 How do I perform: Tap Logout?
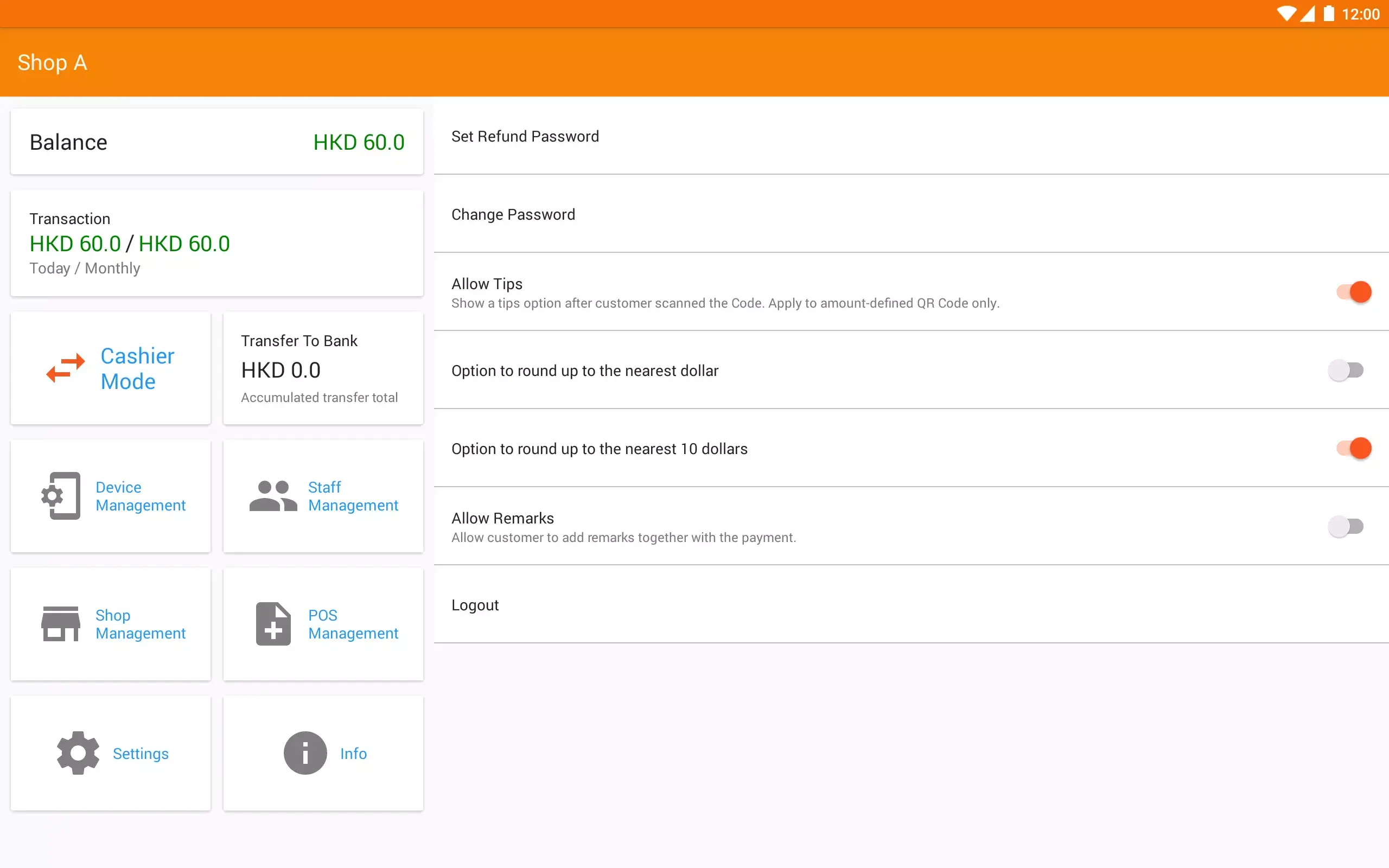[475, 604]
